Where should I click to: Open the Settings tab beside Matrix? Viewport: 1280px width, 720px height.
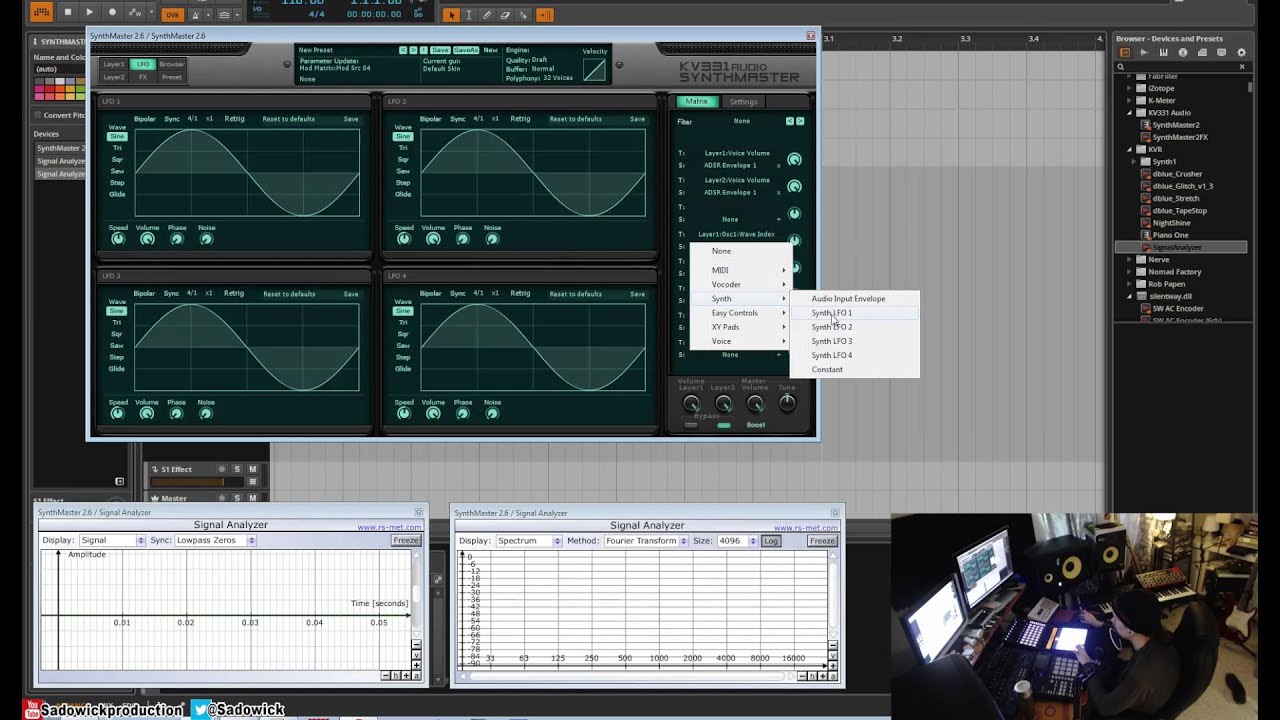[x=743, y=102]
